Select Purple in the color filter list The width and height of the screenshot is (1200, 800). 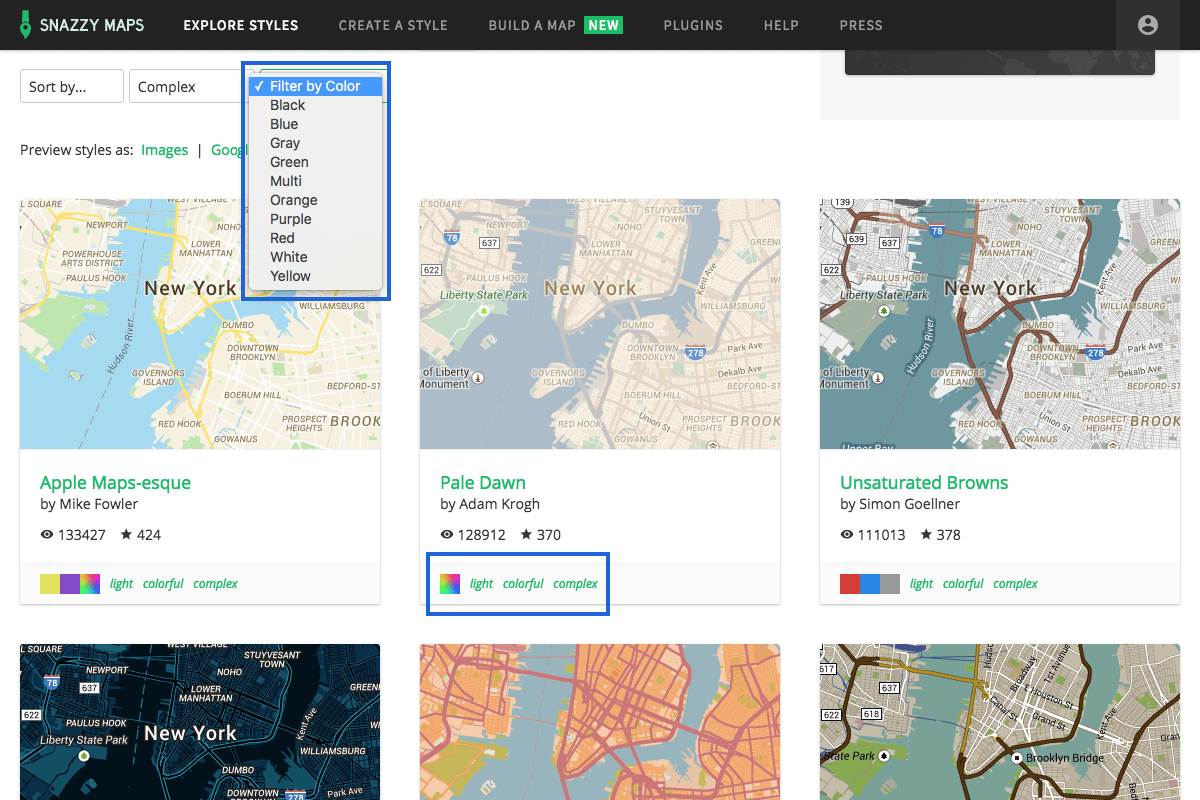(291, 219)
